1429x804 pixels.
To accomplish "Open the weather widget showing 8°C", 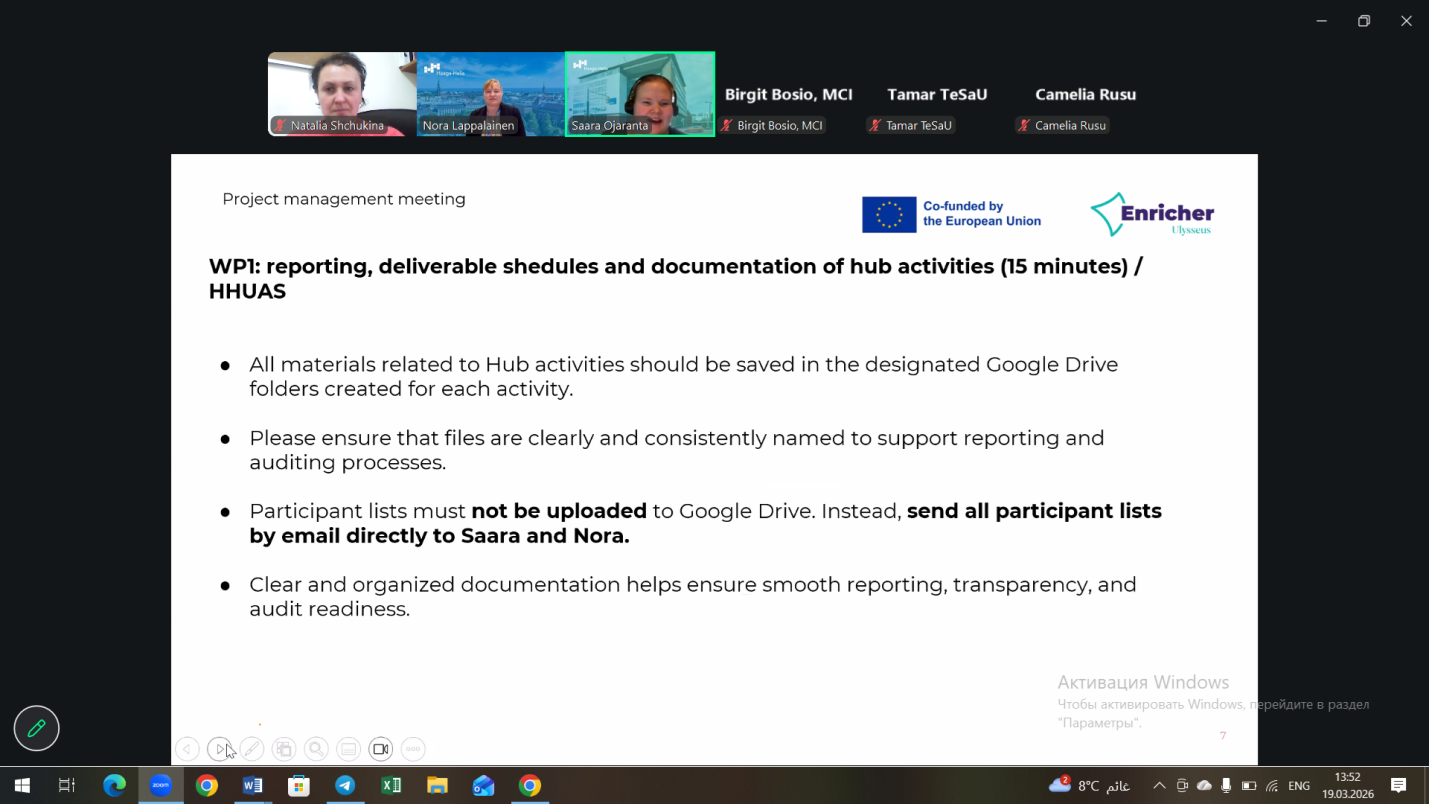I will point(1089,786).
